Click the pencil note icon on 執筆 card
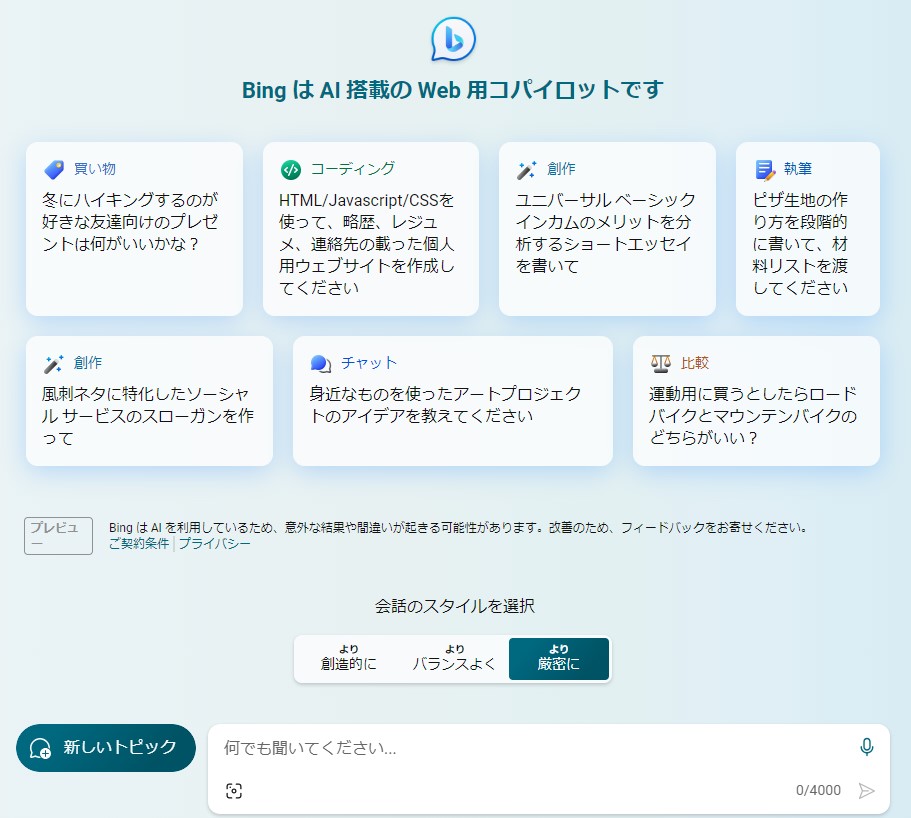911x818 pixels. [765, 169]
